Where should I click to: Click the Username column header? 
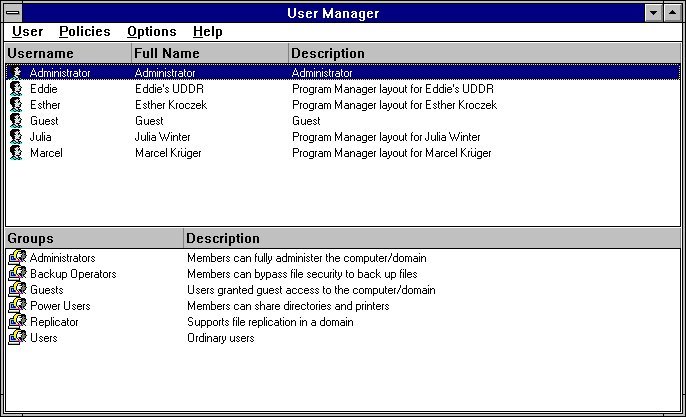pos(40,53)
